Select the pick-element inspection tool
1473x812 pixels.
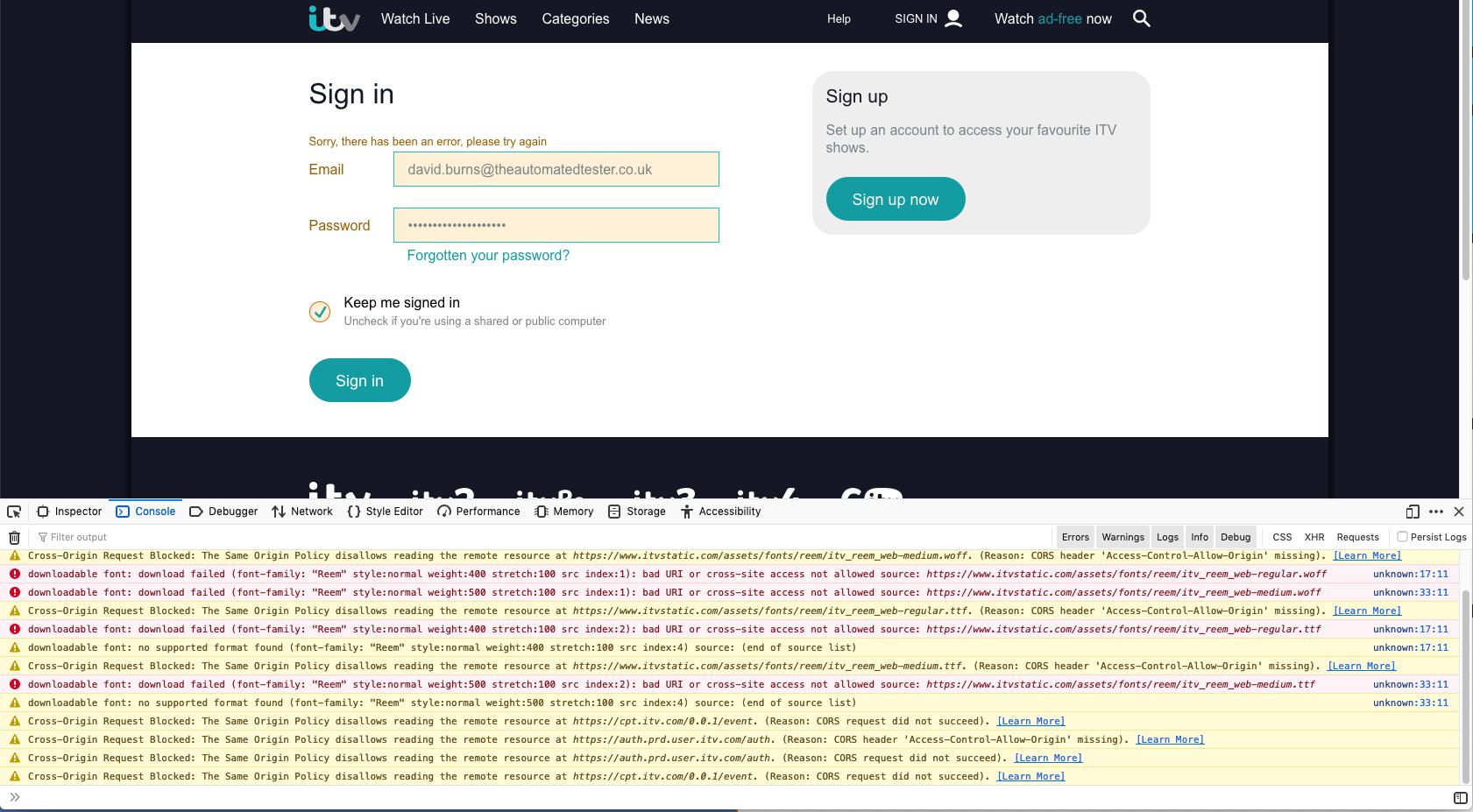14,511
